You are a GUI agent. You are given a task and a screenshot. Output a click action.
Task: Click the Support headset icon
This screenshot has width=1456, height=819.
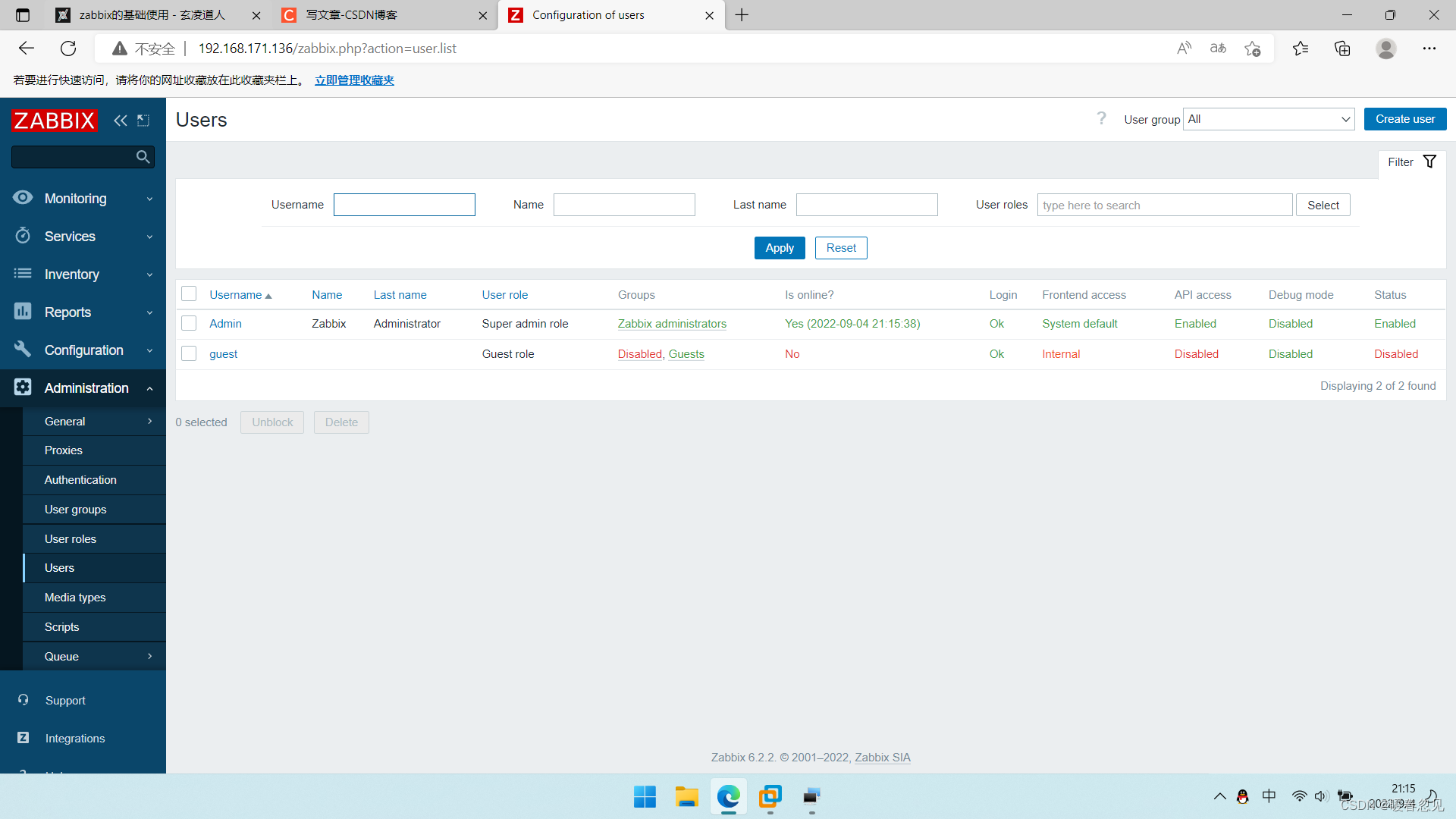24,700
